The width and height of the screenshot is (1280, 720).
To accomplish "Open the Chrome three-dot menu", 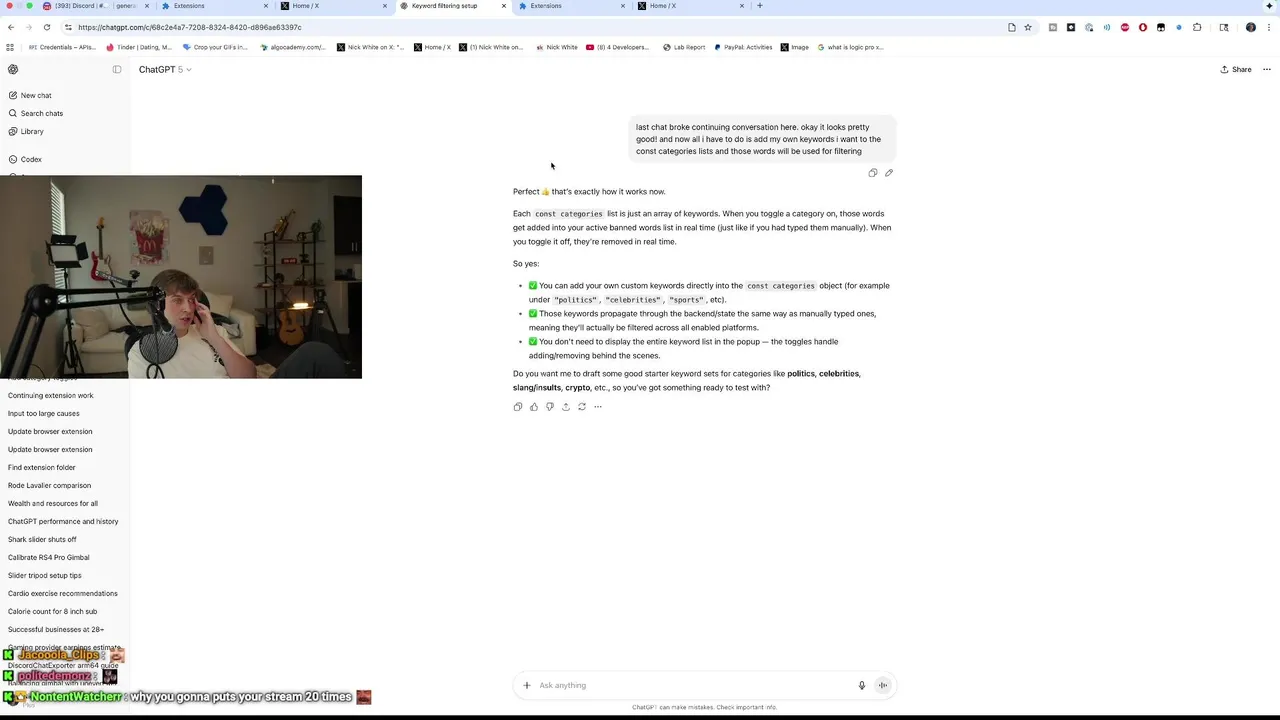I will pos(1268,27).
